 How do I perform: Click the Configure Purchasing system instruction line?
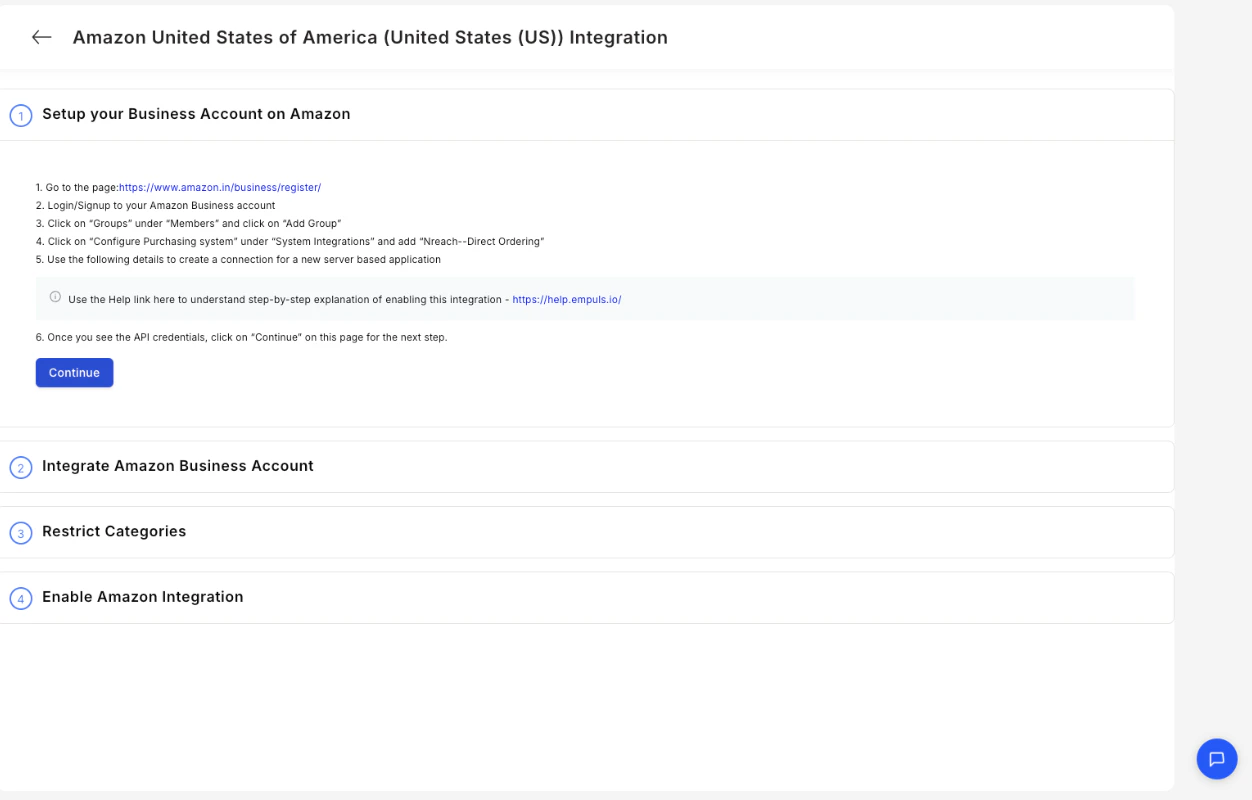pos(290,241)
